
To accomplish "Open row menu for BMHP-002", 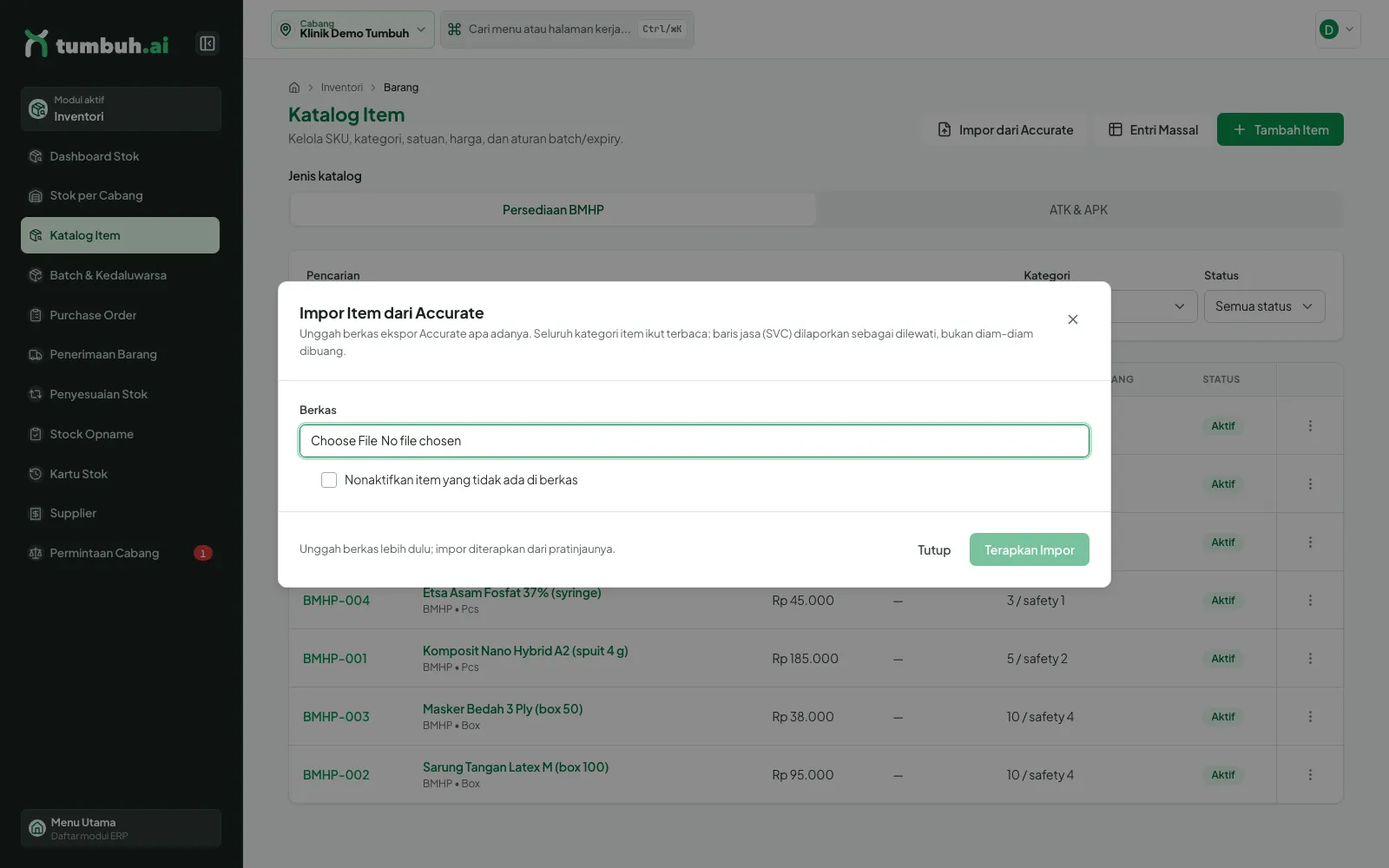I will (1310, 775).
